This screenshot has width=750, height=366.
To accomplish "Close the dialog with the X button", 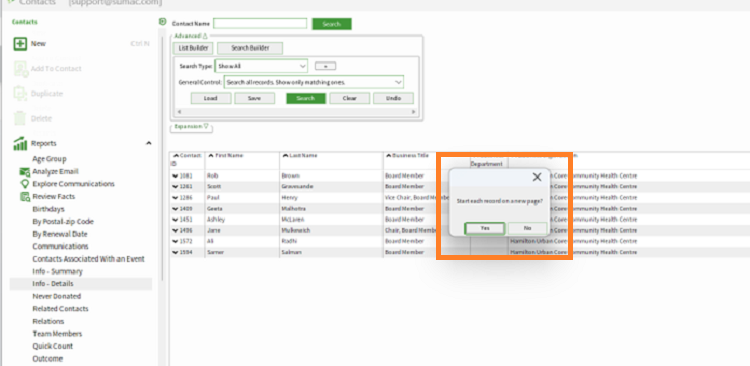I will click(x=537, y=177).
